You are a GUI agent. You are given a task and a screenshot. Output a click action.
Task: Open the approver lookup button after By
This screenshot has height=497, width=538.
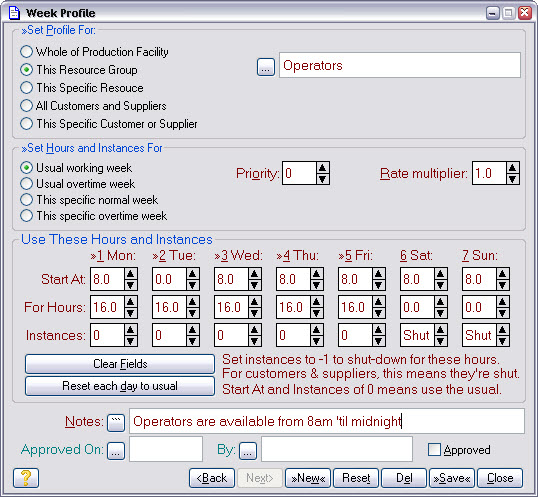(248, 450)
